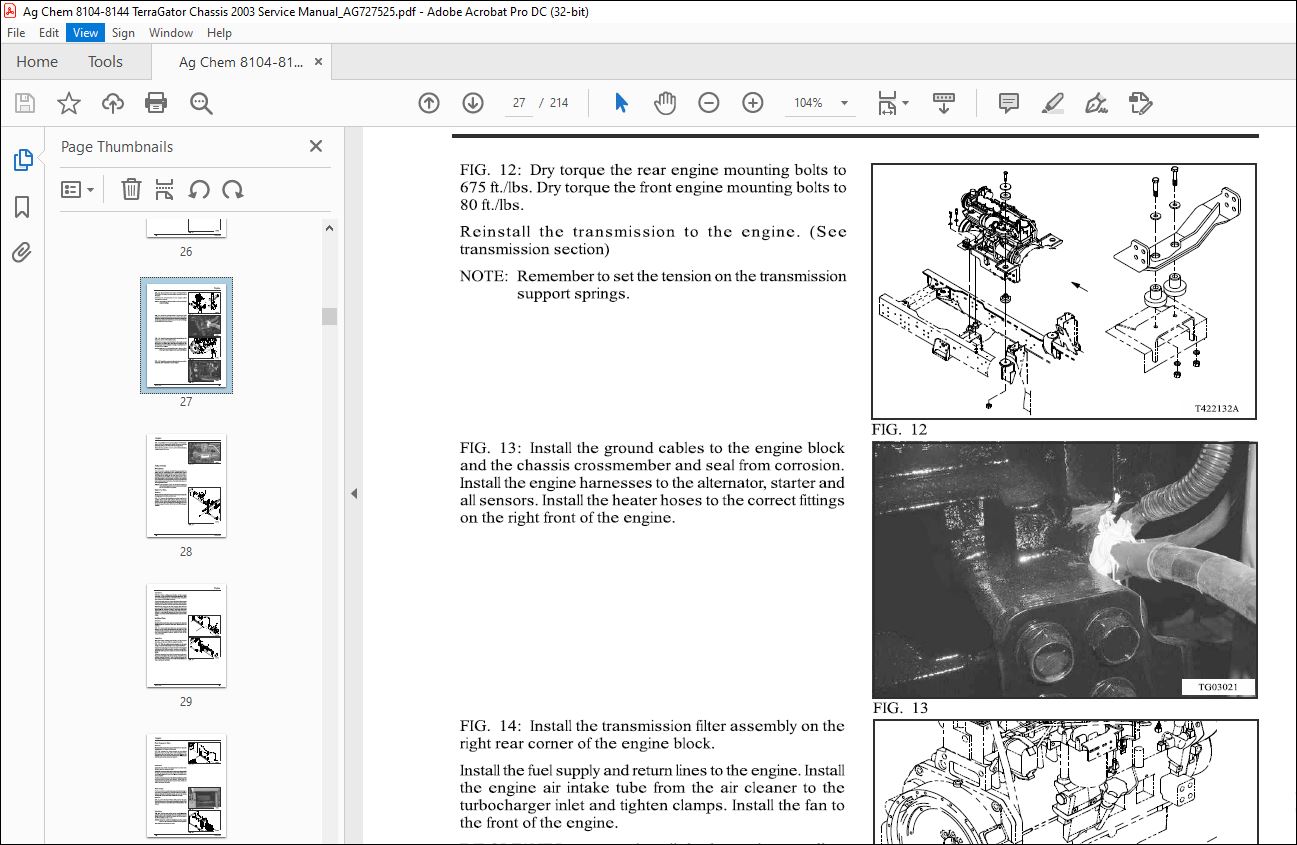Screen dimensions: 1297x845
Task: Open the View menu
Action: click(x=86, y=33)
